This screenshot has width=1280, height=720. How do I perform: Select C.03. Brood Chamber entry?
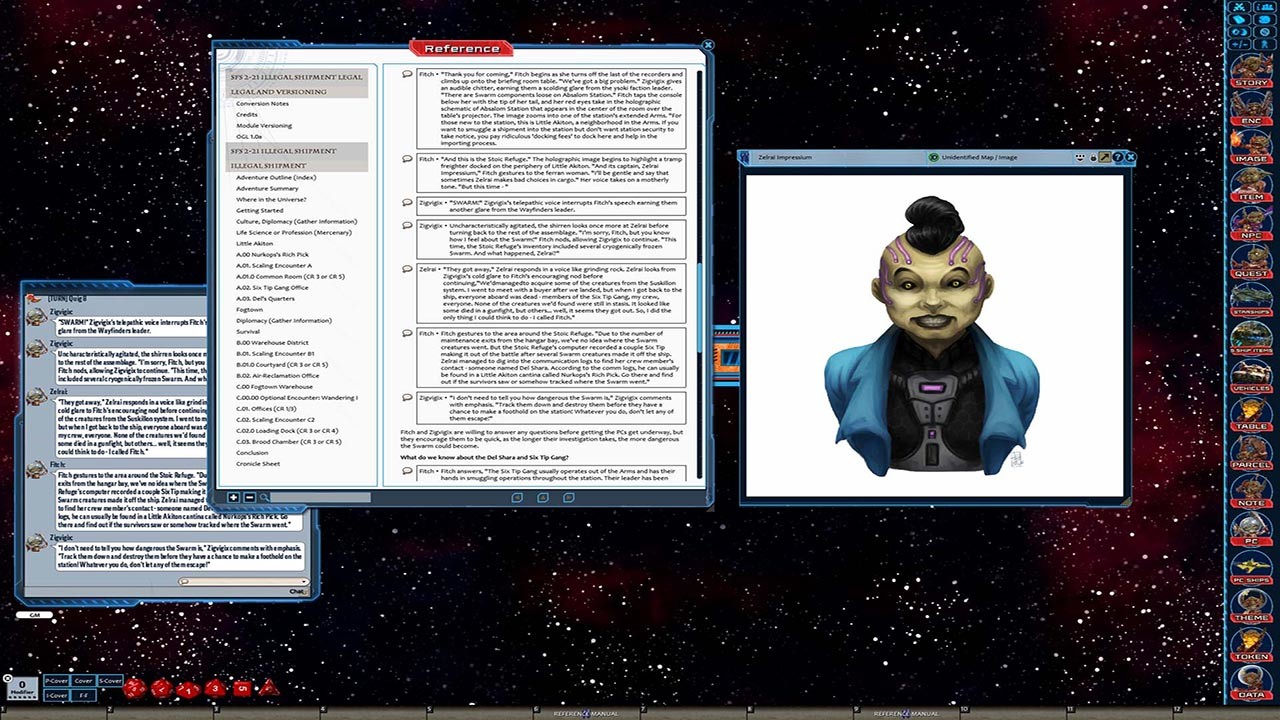(287, 441)
